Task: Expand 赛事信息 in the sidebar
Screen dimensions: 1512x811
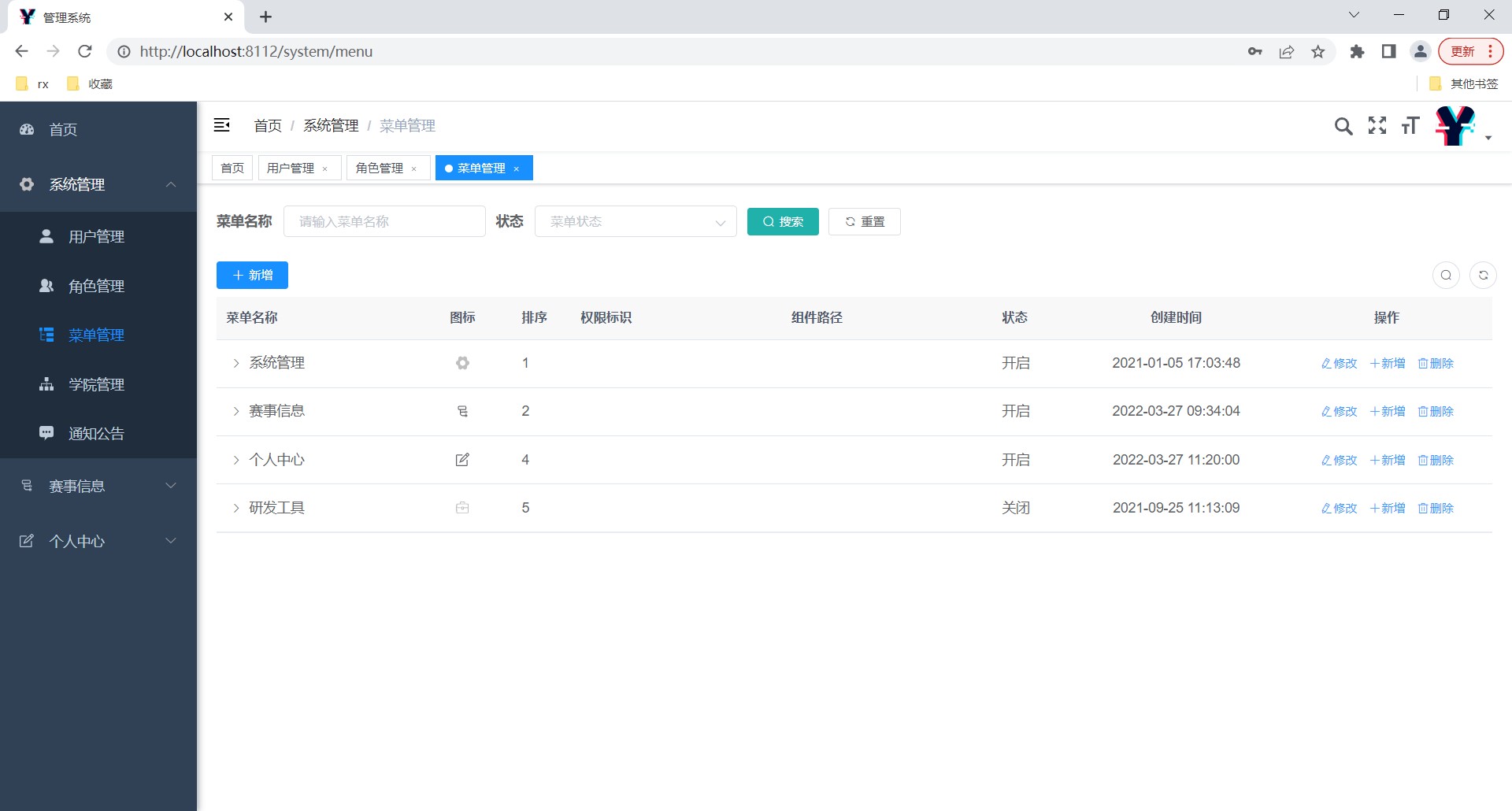Action: click(98, 486)
